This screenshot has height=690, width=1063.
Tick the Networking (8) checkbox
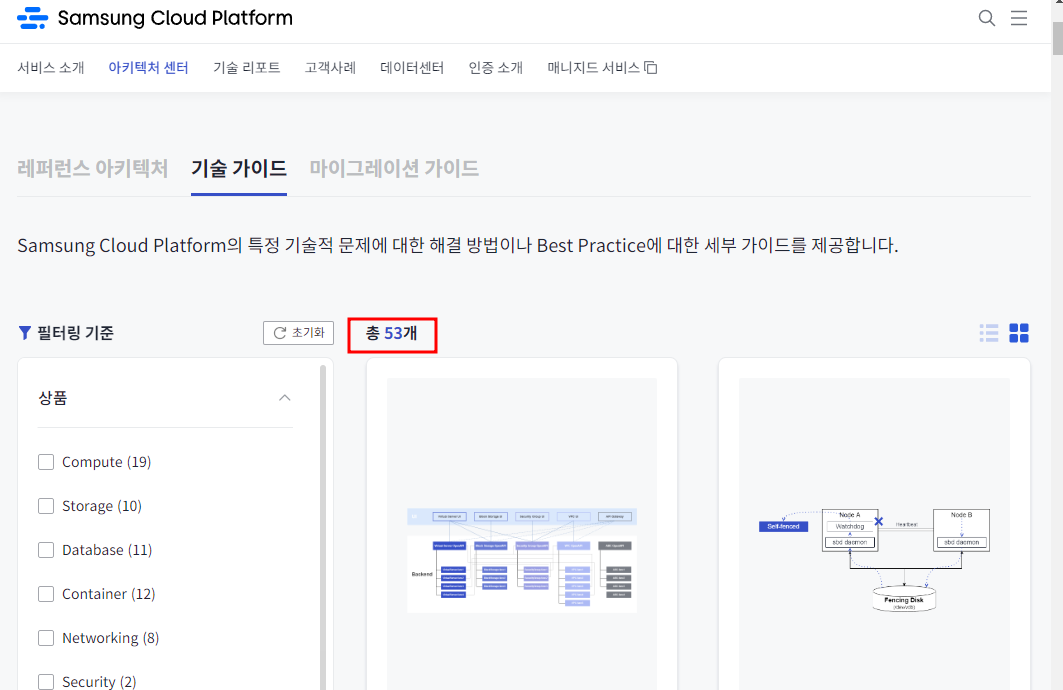pos(46,638)
